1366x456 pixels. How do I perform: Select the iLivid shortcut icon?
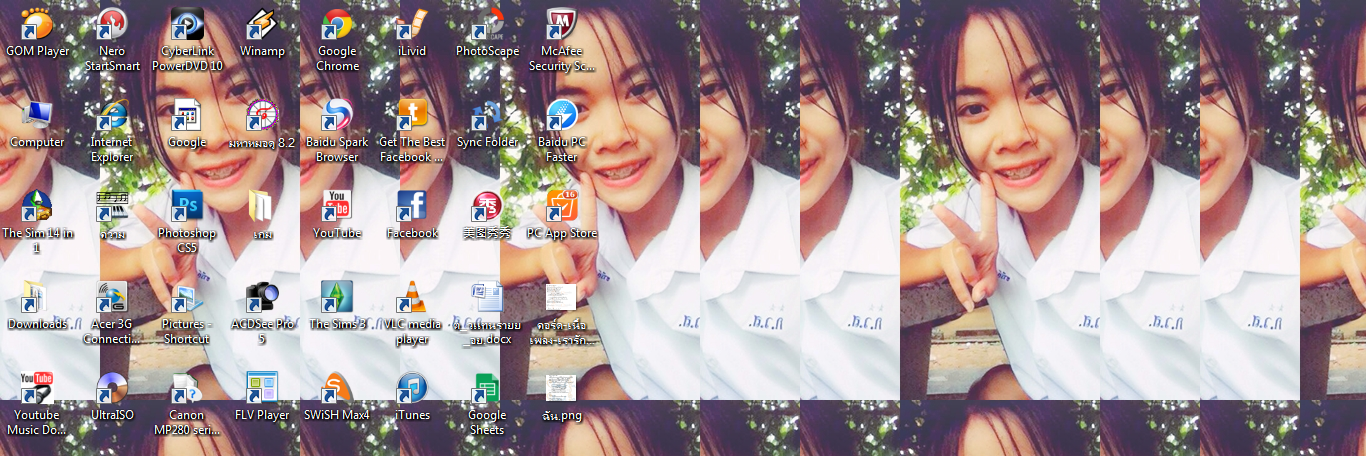412,24
